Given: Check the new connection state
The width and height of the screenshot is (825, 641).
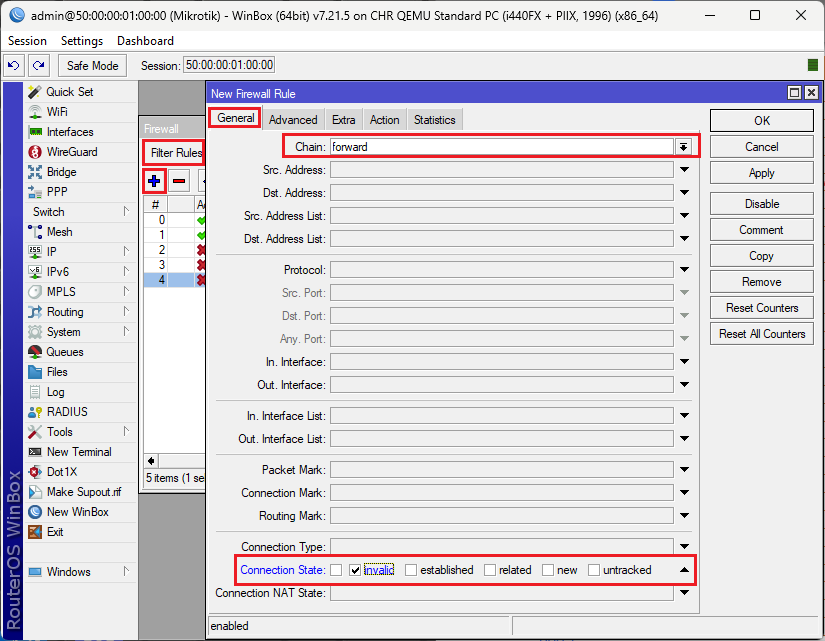Looking at the screenshot, I should pos(548,570).
